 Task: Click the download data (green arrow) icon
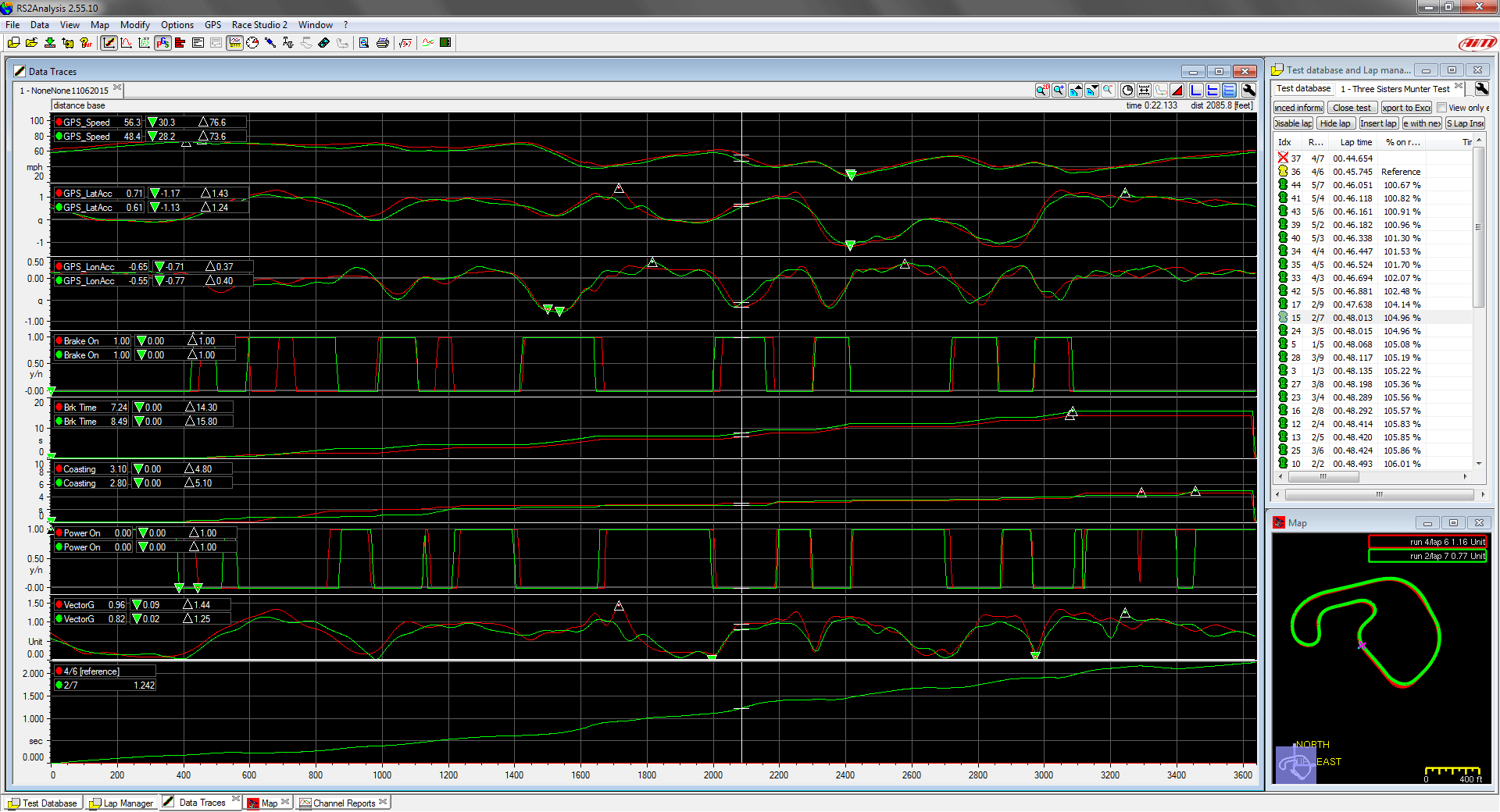pyautogui.click(x=50, y=43)
